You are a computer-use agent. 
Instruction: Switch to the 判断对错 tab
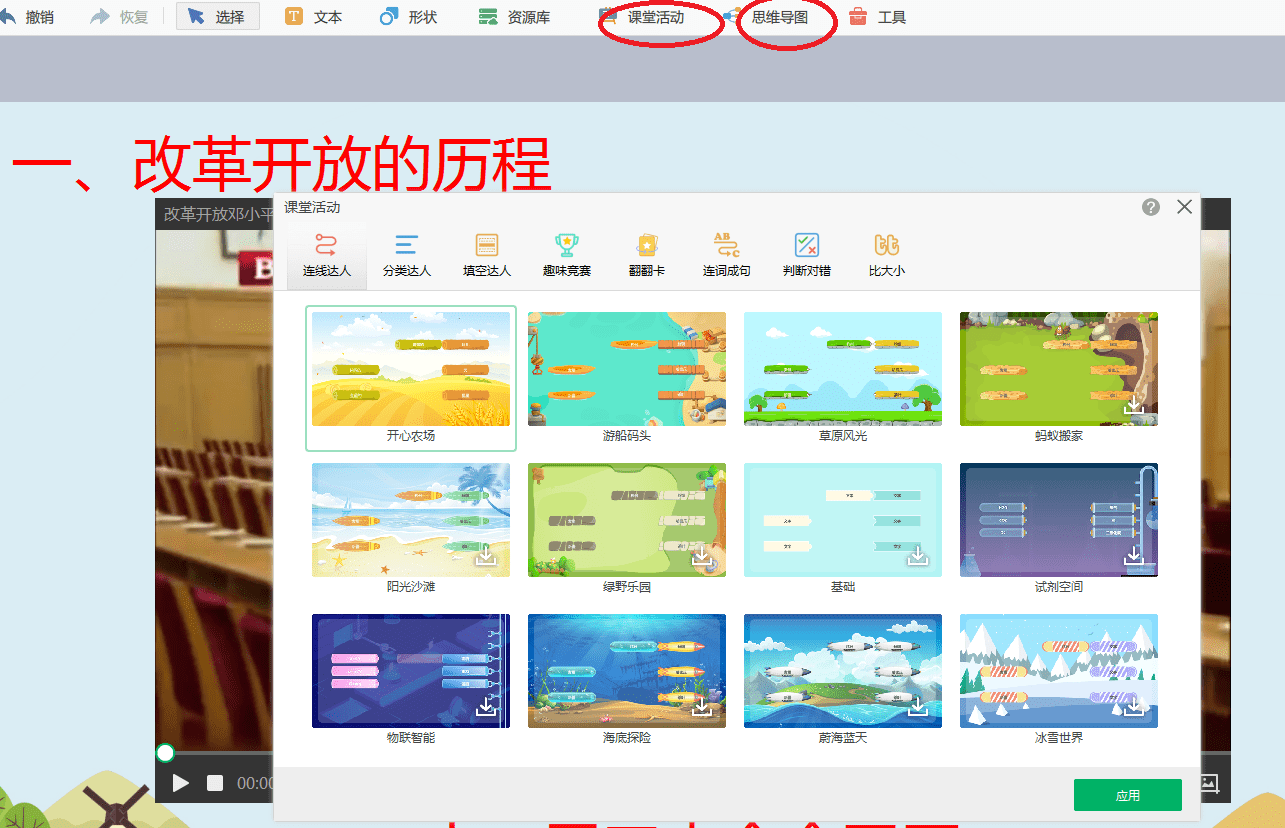pyautogui.click(x=807, y=255)
